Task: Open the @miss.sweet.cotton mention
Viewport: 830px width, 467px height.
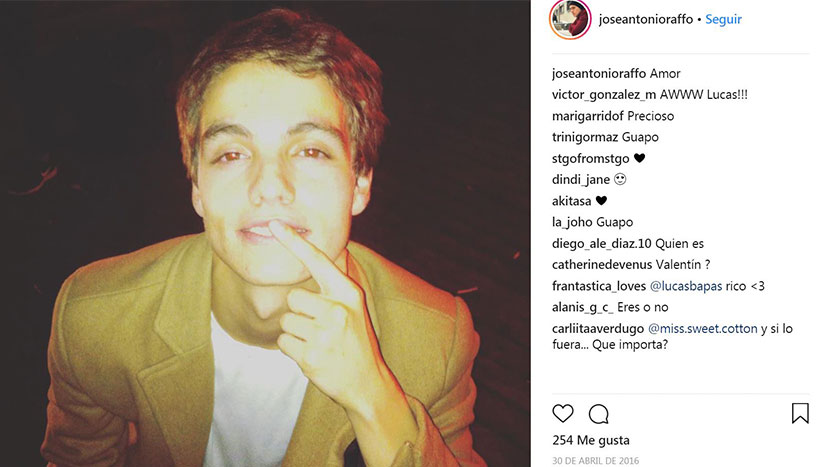Action: point(702,328)
